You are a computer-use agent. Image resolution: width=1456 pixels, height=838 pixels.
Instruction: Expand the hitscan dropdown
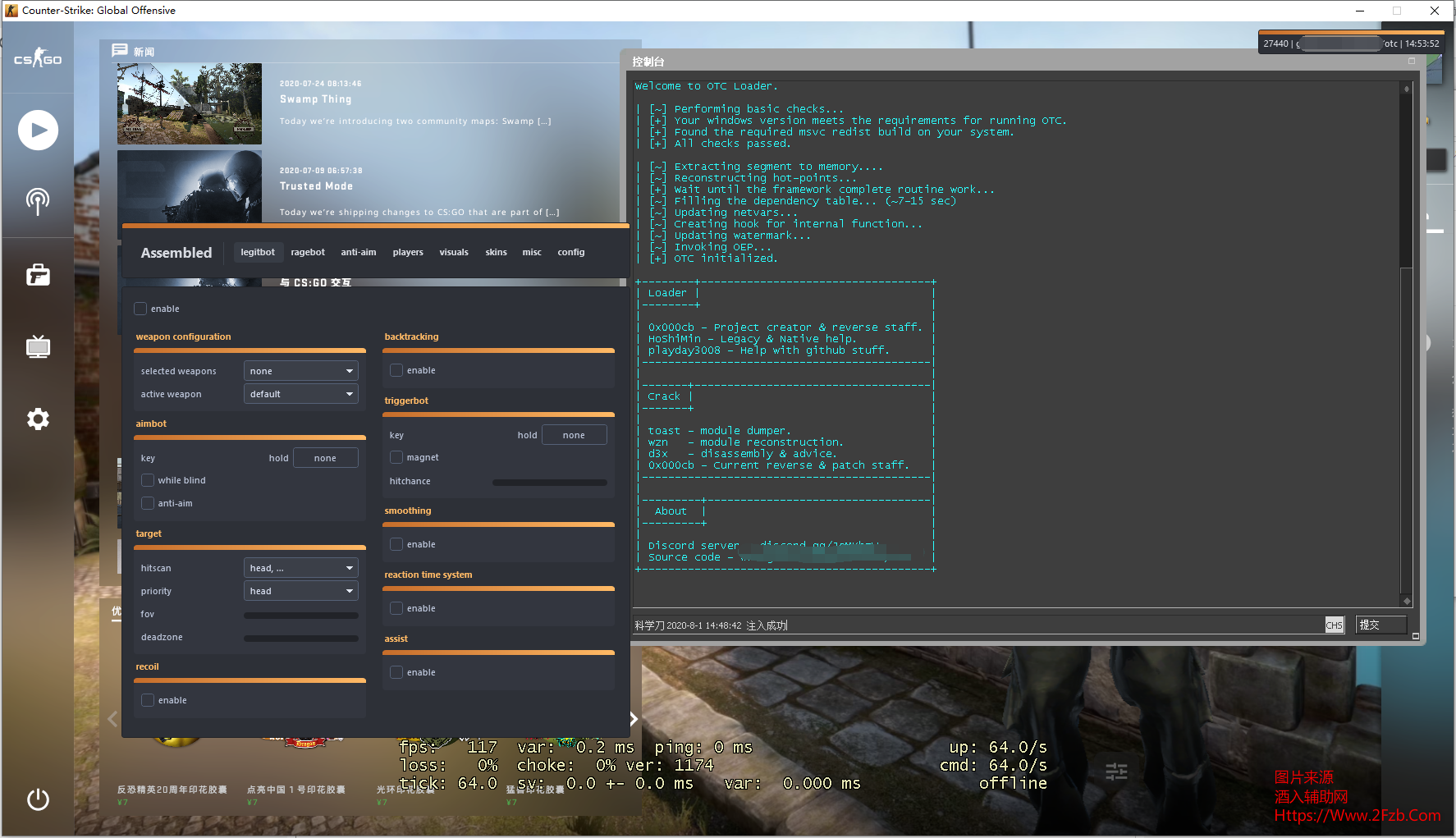click(301, 568)
